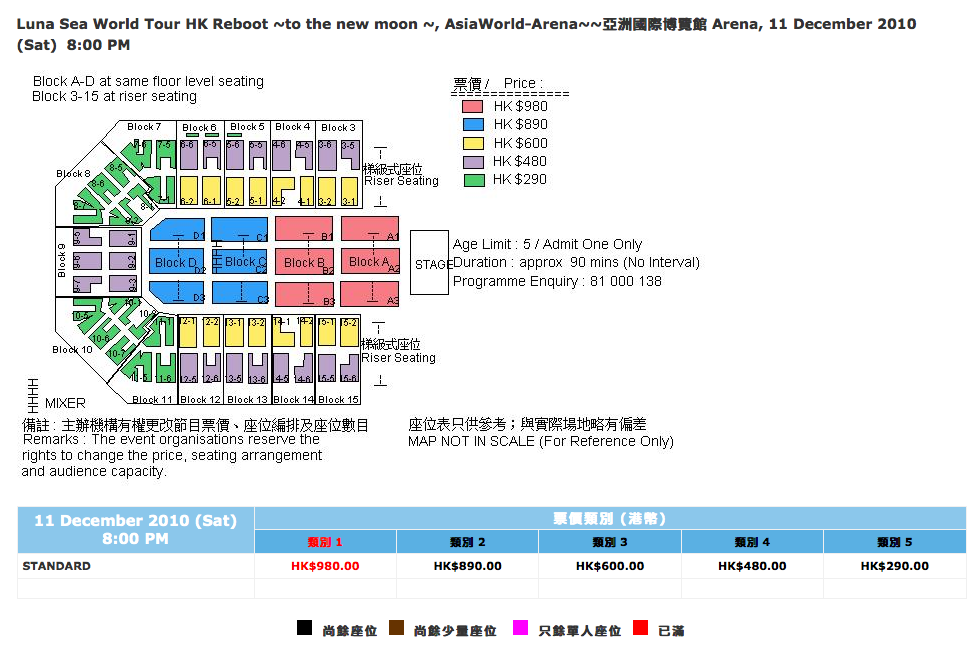Click the vertical 'Block 9' label
Screen dimensions: 978x653
[x=61, y=260]
